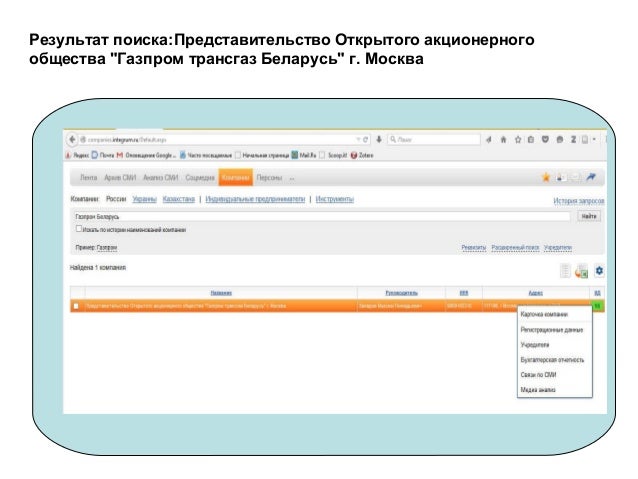
Task: Sort by the Руководитель column header
Action: point(401,293)
